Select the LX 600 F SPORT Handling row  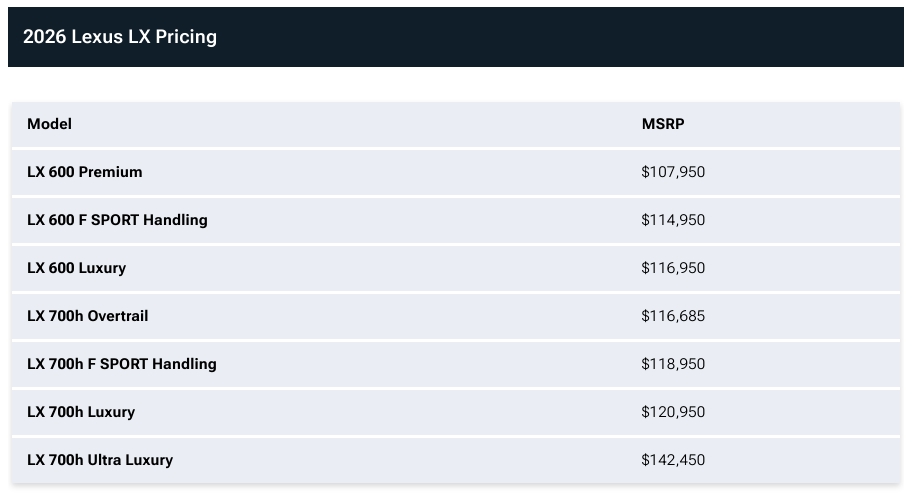coord(456,220)
